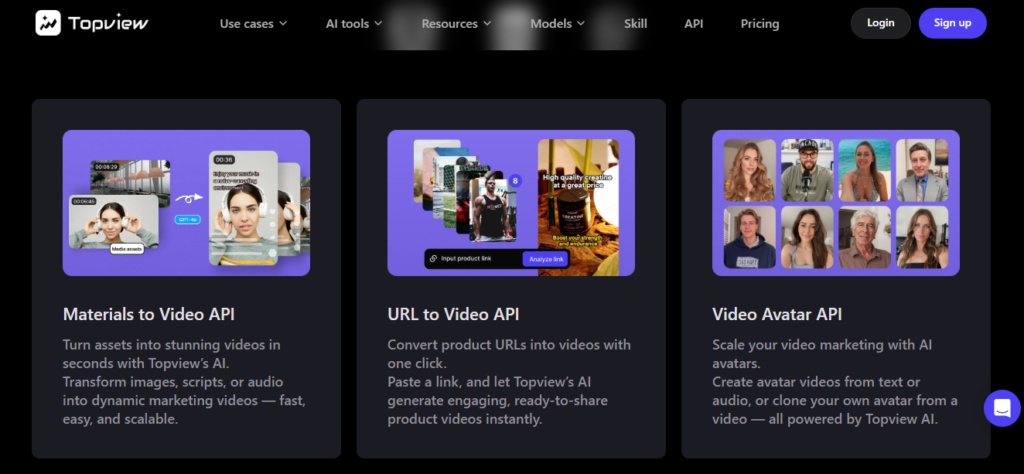Click the curved arrow icon in Materials preview

tap(189, 196)
